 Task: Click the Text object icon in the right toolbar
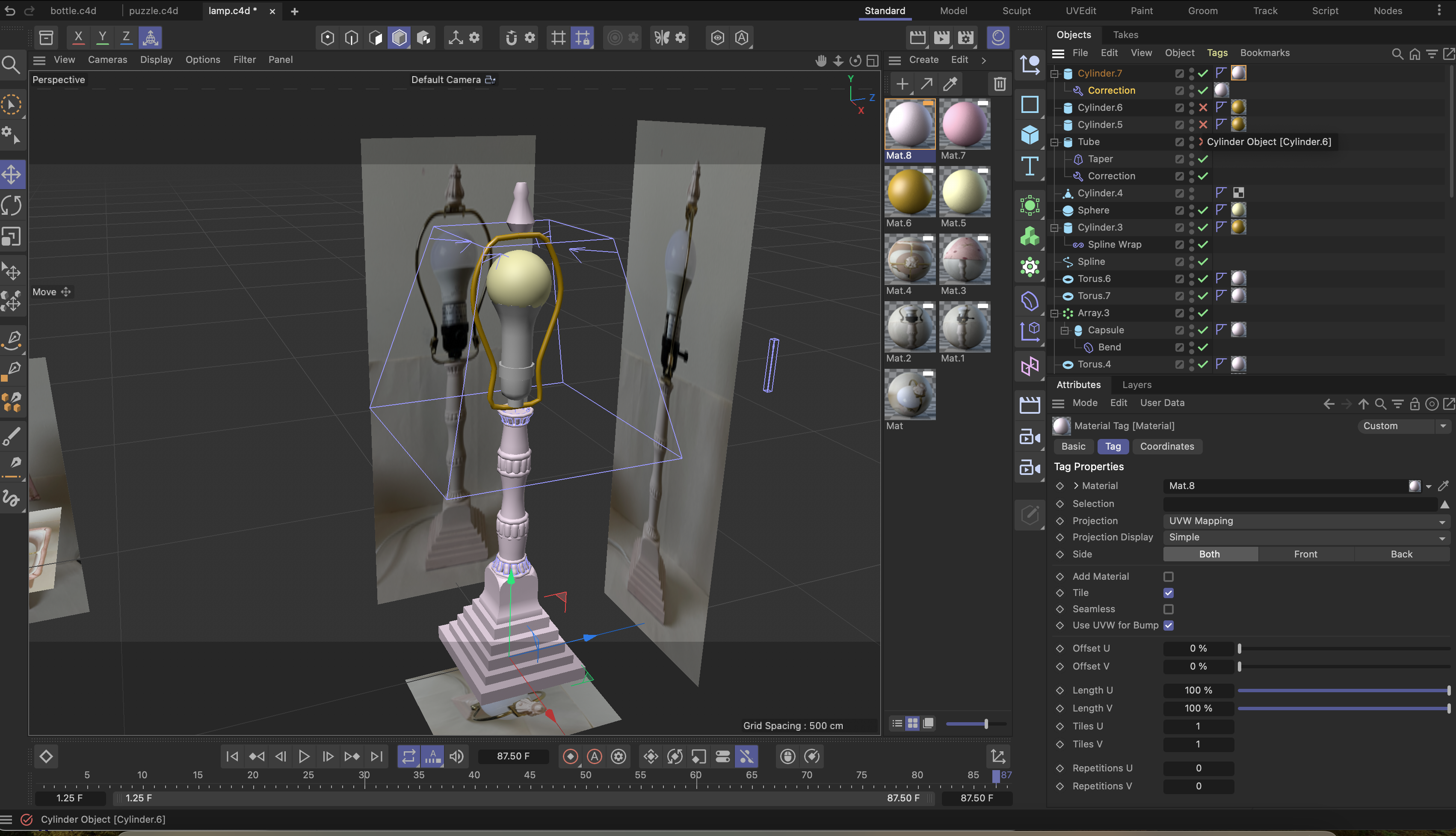point(1030,166)
